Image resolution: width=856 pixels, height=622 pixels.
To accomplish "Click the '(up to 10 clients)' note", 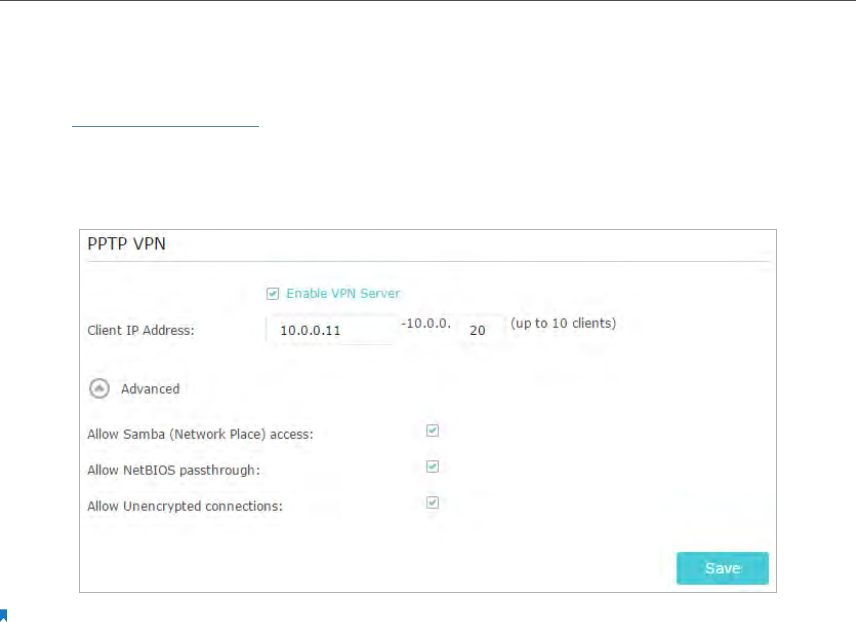I will click(563, 323).
